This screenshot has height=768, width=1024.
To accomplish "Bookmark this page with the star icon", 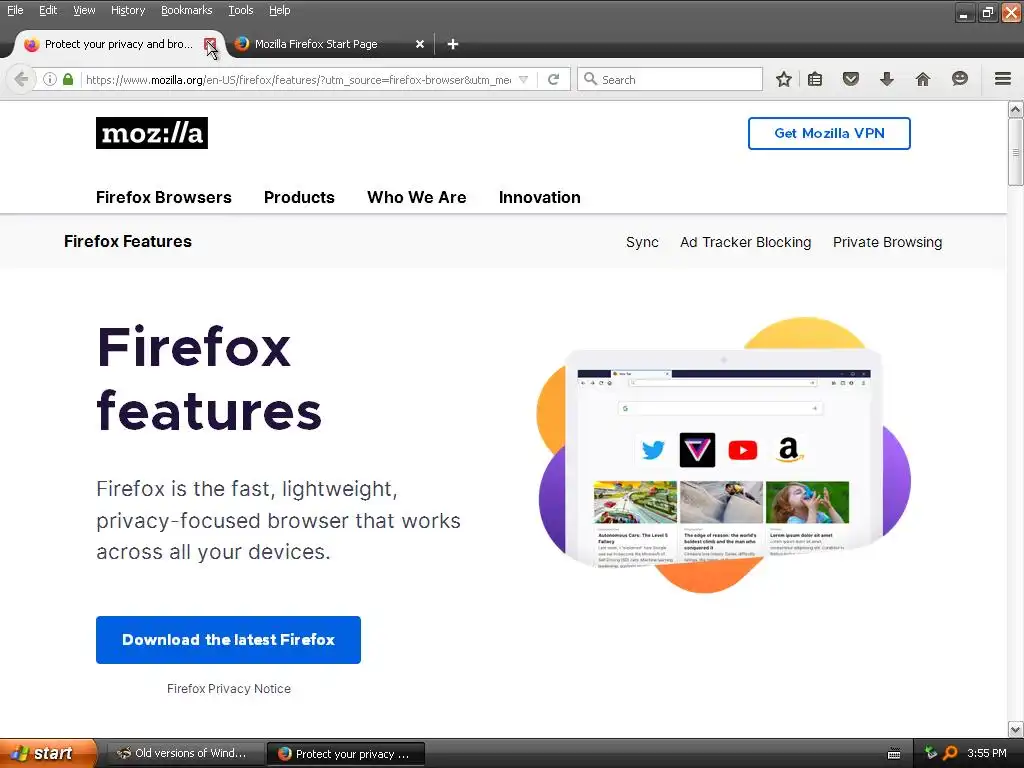I will [x=784, y=80].
